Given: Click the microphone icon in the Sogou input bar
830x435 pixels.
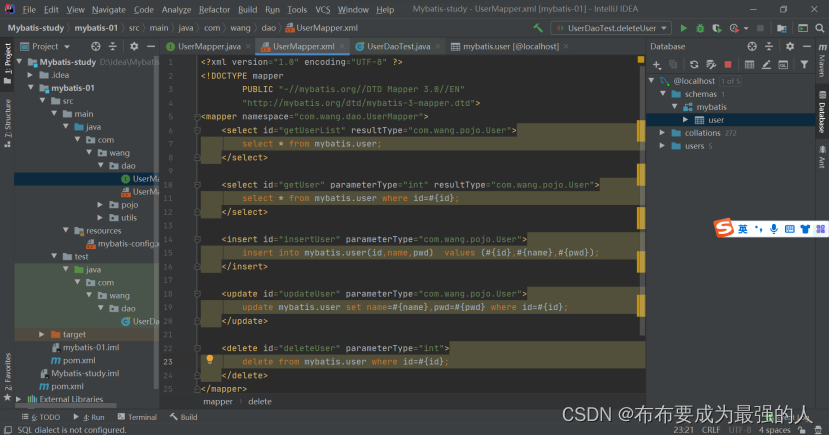Looking at the screenshot, I should (x=773, y=229).
